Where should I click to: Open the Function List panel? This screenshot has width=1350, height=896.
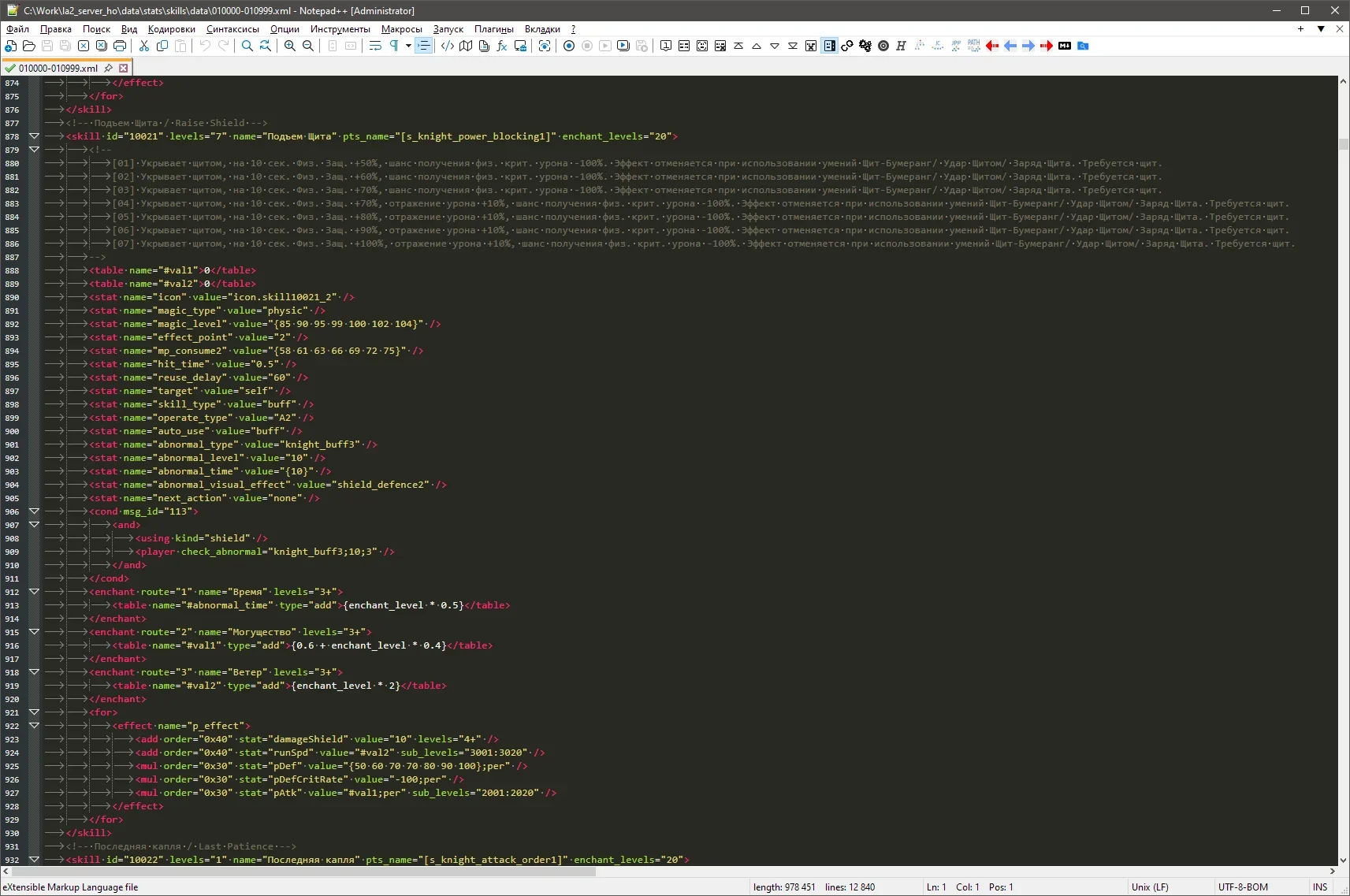click(x=502, y=46)
